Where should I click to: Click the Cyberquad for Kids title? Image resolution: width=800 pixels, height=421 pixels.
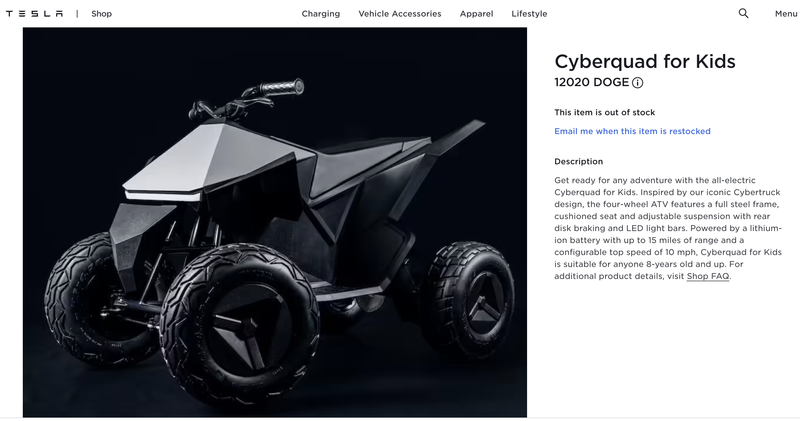[645, 61]
